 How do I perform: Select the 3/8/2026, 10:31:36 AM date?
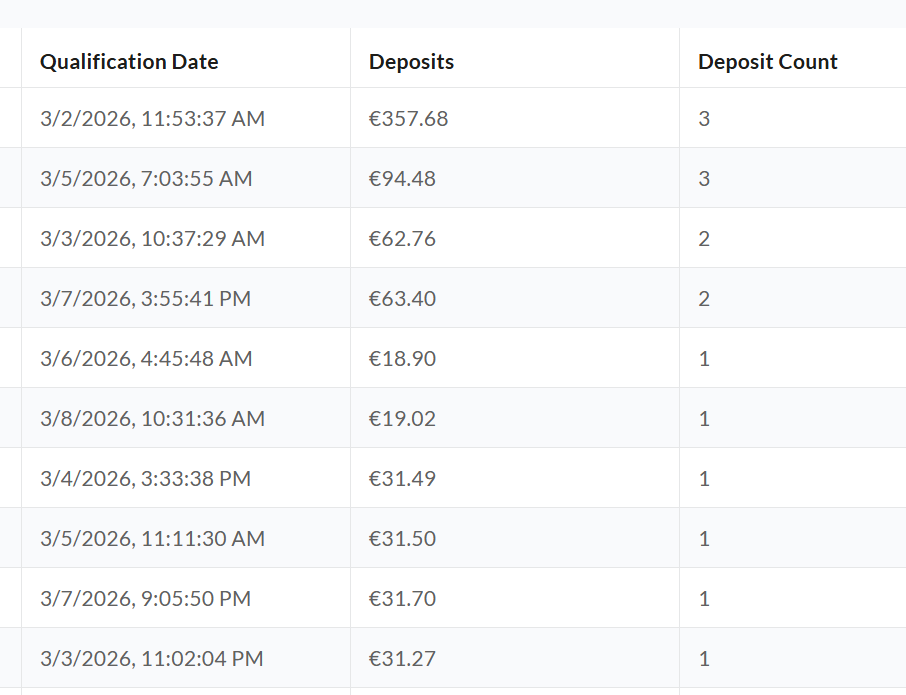pyautogui.click(x=152, y=419)
